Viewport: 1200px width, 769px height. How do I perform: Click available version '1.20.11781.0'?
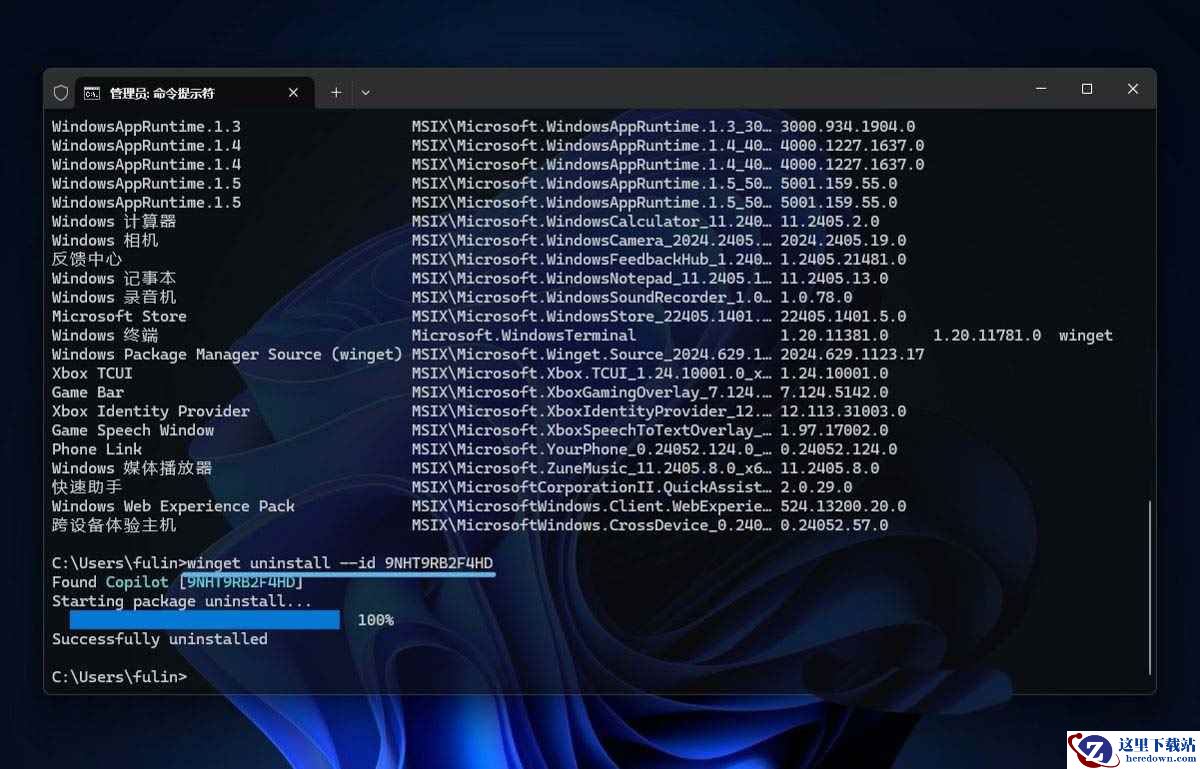pyautogui.click(x=987, y=335)
